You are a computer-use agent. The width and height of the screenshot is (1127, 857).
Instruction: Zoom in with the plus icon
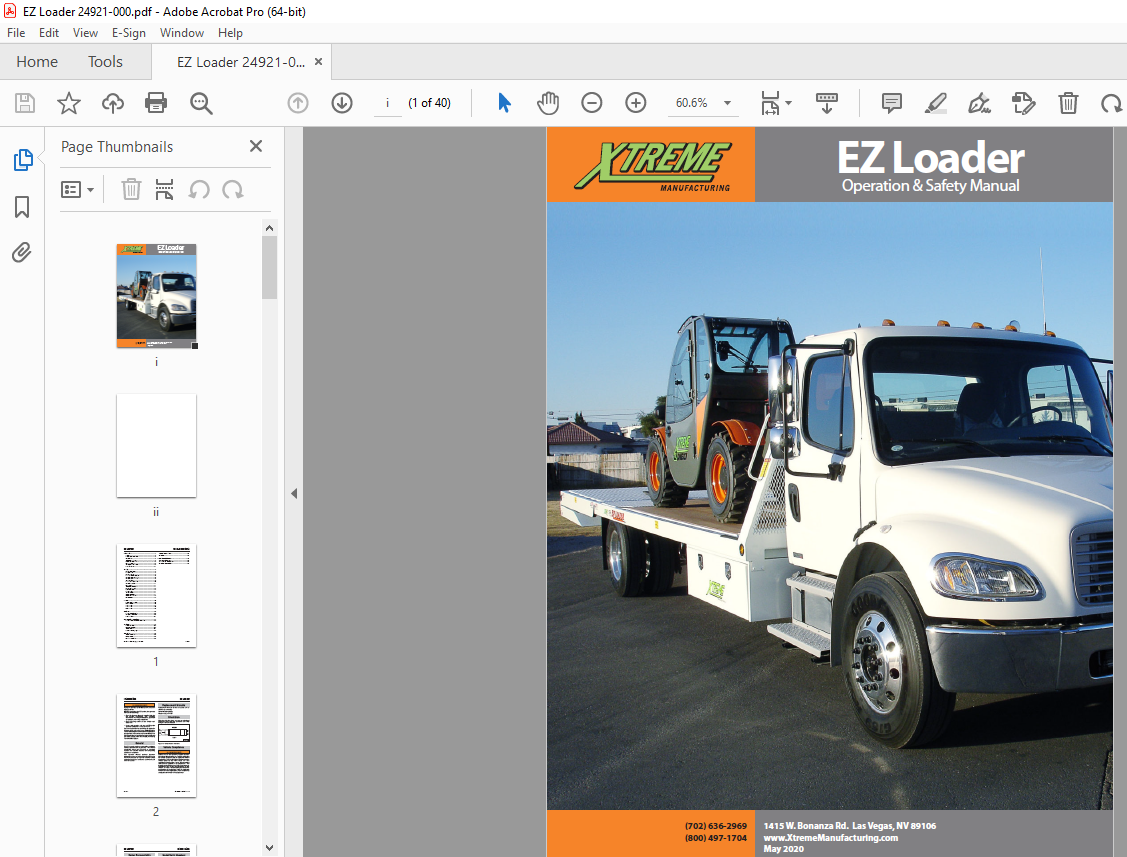(x=635, y=103)
